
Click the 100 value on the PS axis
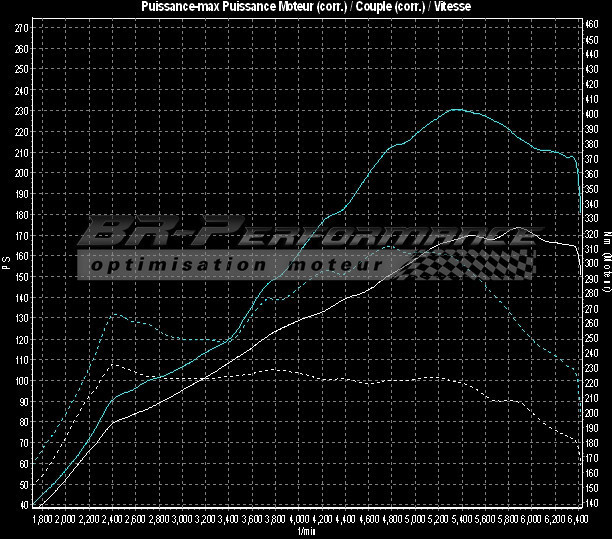[x=20, y=381]
